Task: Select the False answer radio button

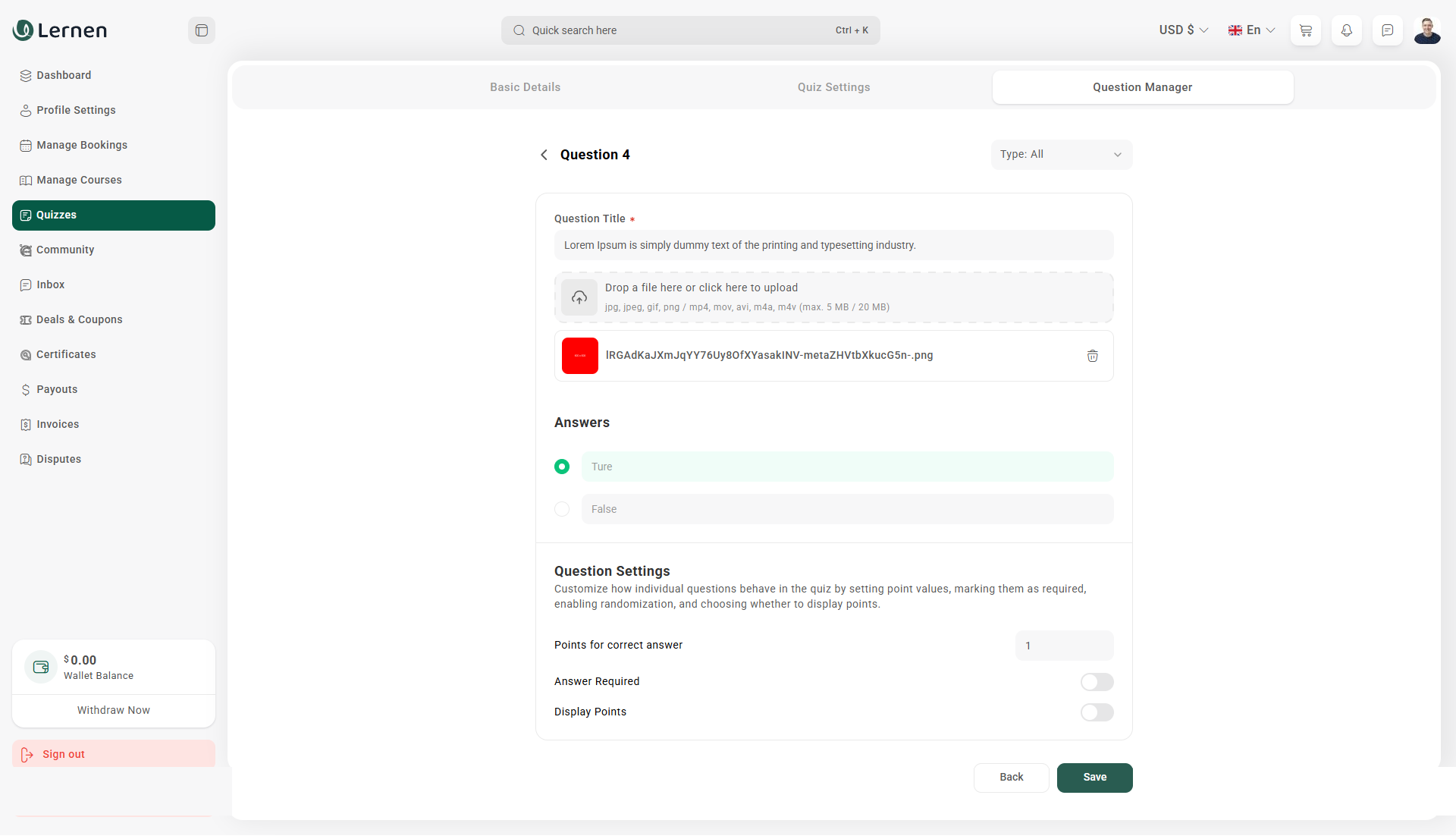Action: (x=562, y=509)
